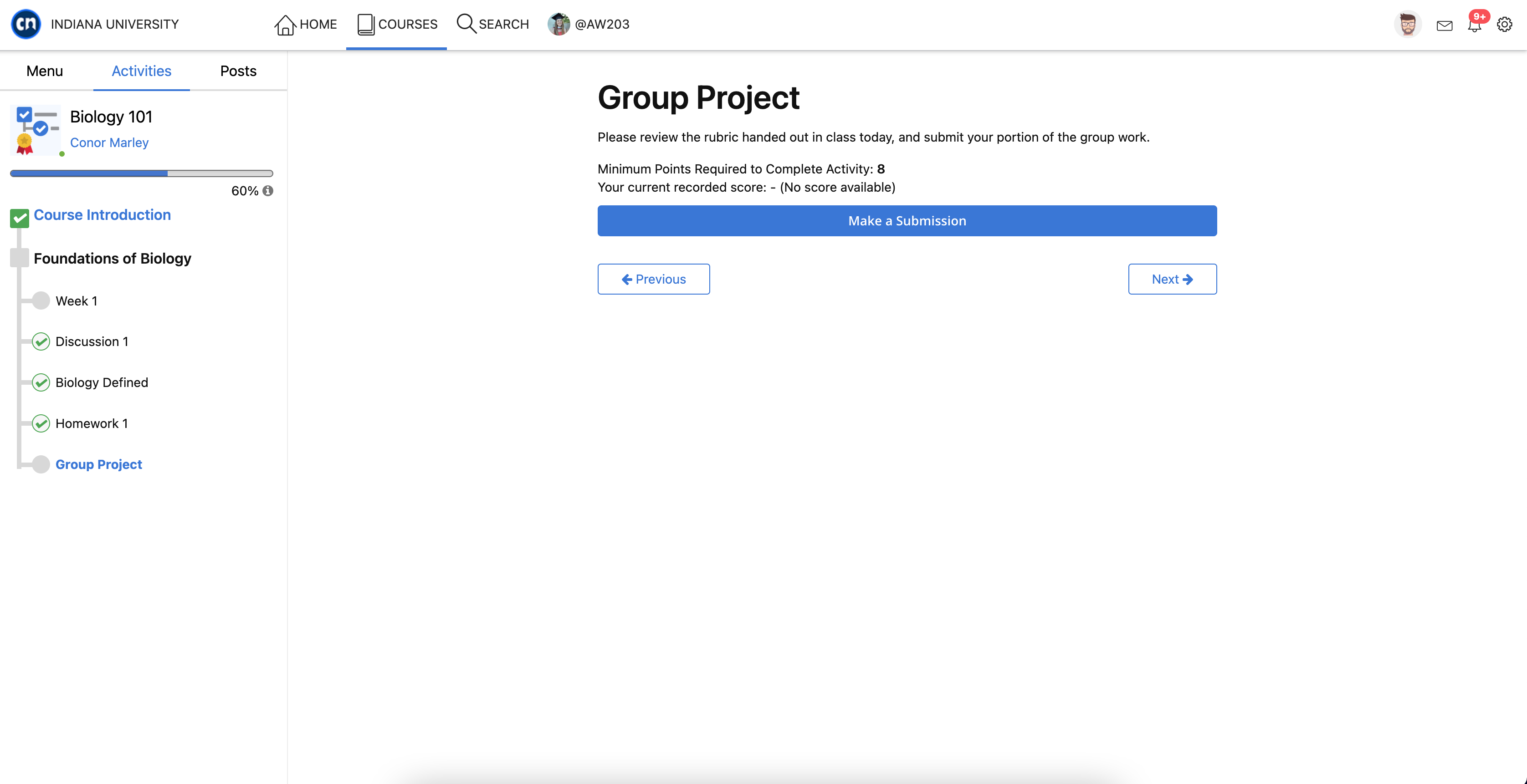1527x784 pixels.
Task: Open the @AW203 profile avatar
Action: 559,24
